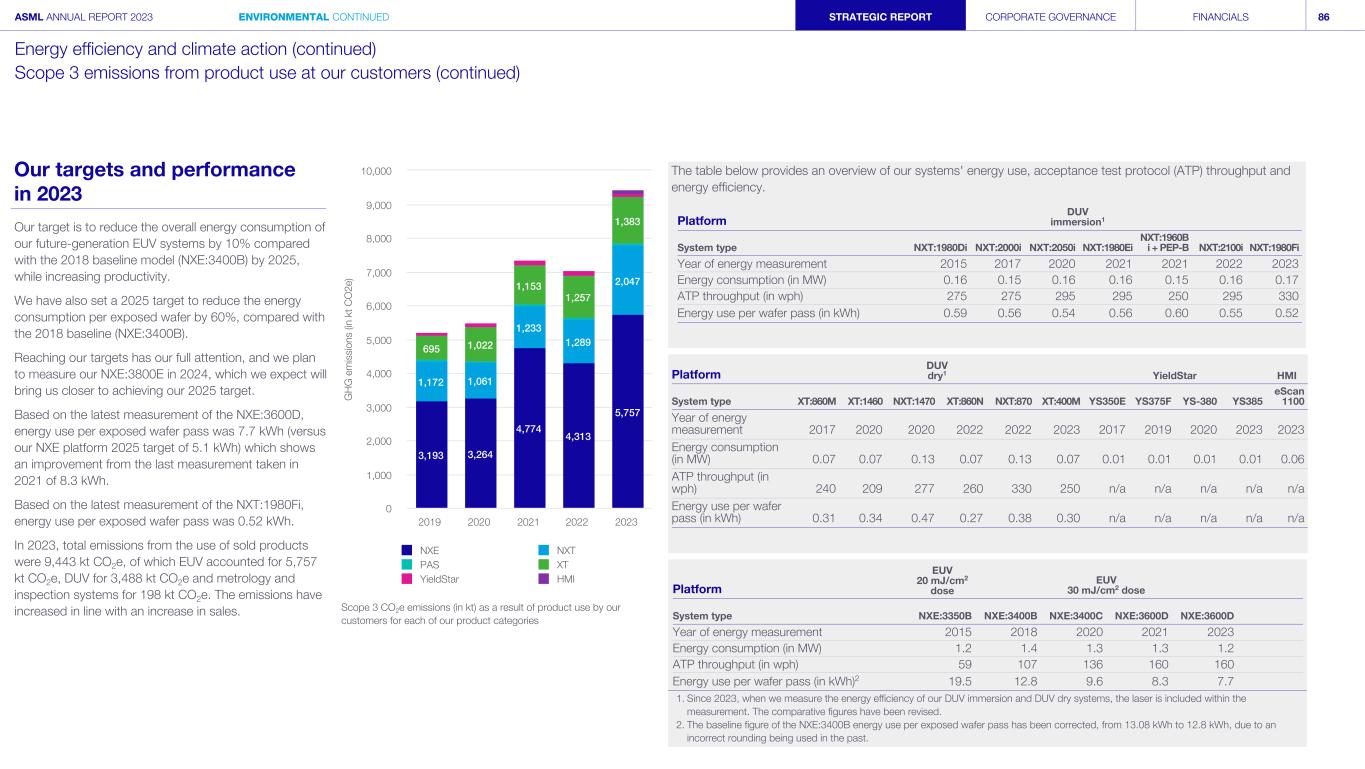The width and height of the screenshot is (1365, 769).
Task: Click the 5,757 bar segment for 2023
Action: [x=626, y=412]
